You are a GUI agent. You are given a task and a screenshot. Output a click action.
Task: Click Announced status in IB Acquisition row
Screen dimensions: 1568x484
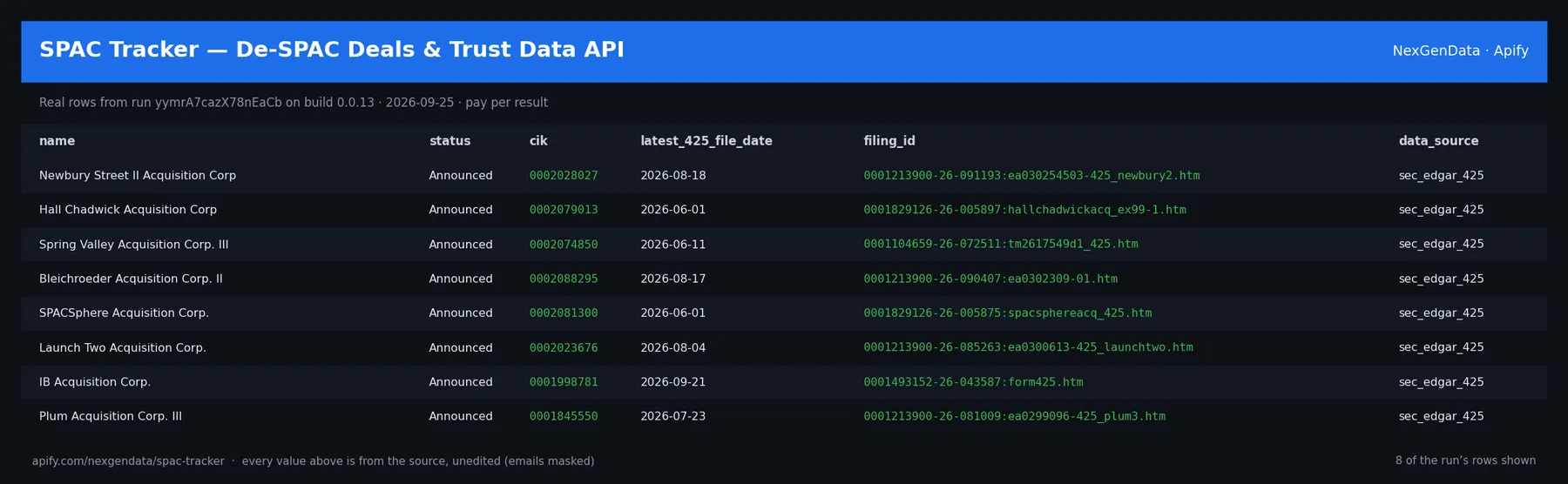[x=461, y=382]
